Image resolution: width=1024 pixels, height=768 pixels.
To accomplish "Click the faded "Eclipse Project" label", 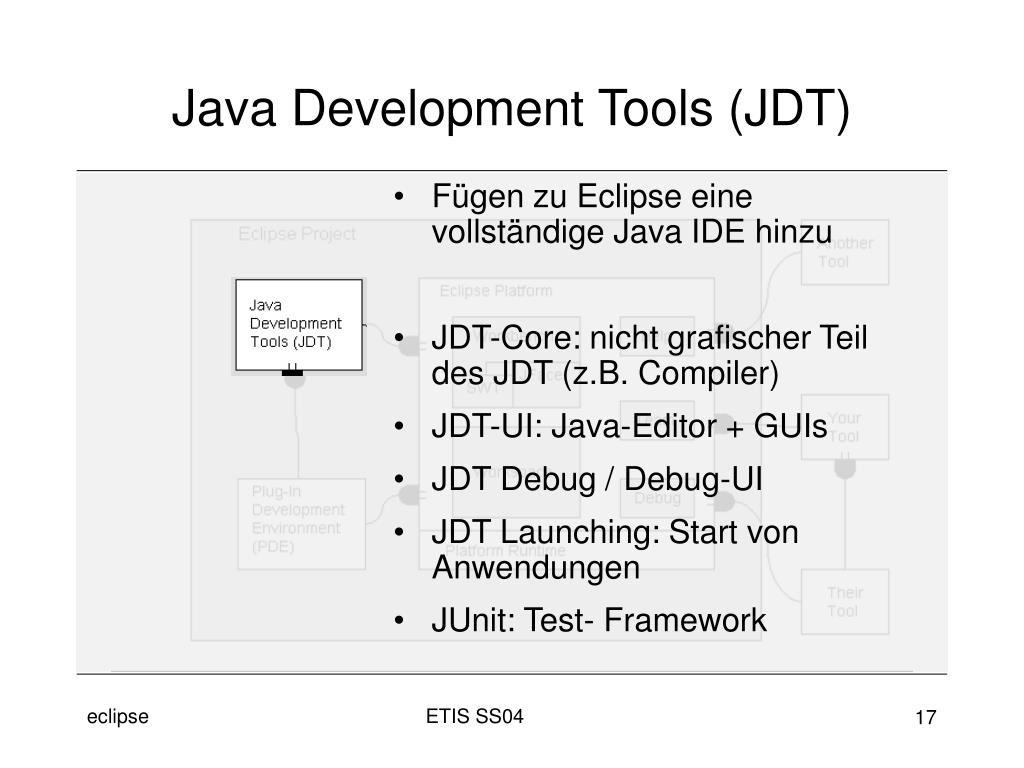I will point(296,234).
